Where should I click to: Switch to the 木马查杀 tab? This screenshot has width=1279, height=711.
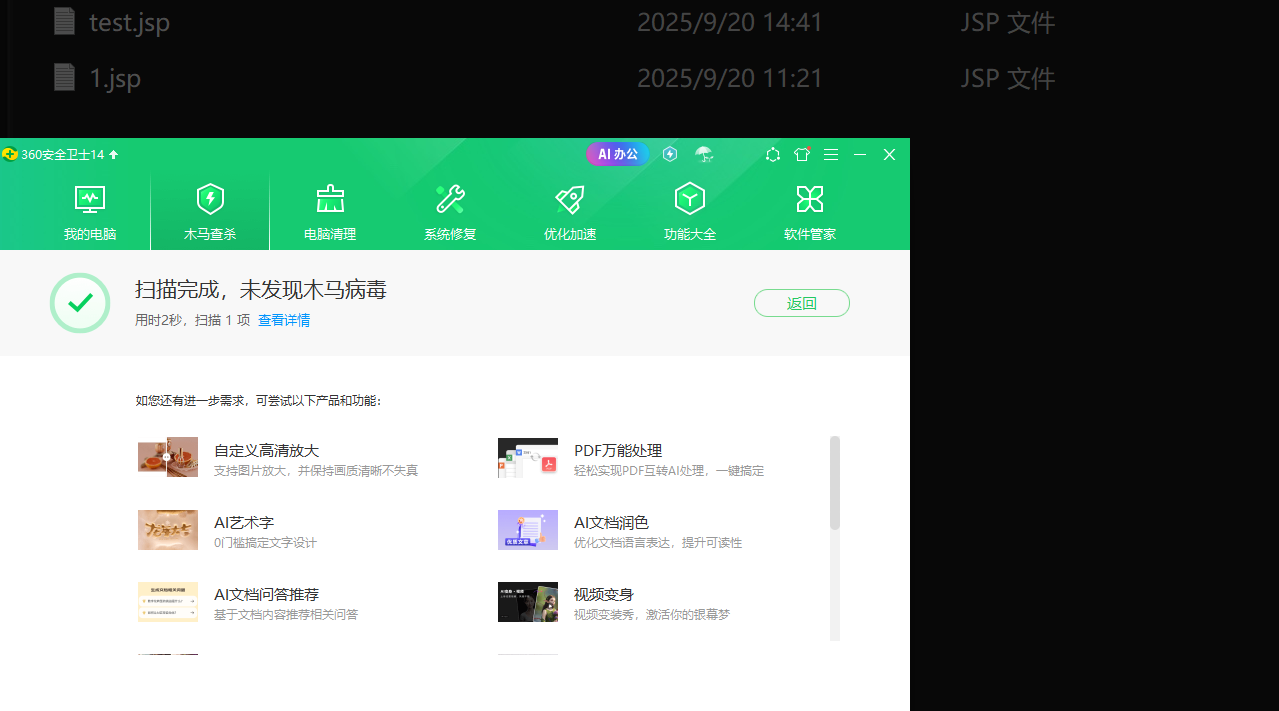point(210,213)
